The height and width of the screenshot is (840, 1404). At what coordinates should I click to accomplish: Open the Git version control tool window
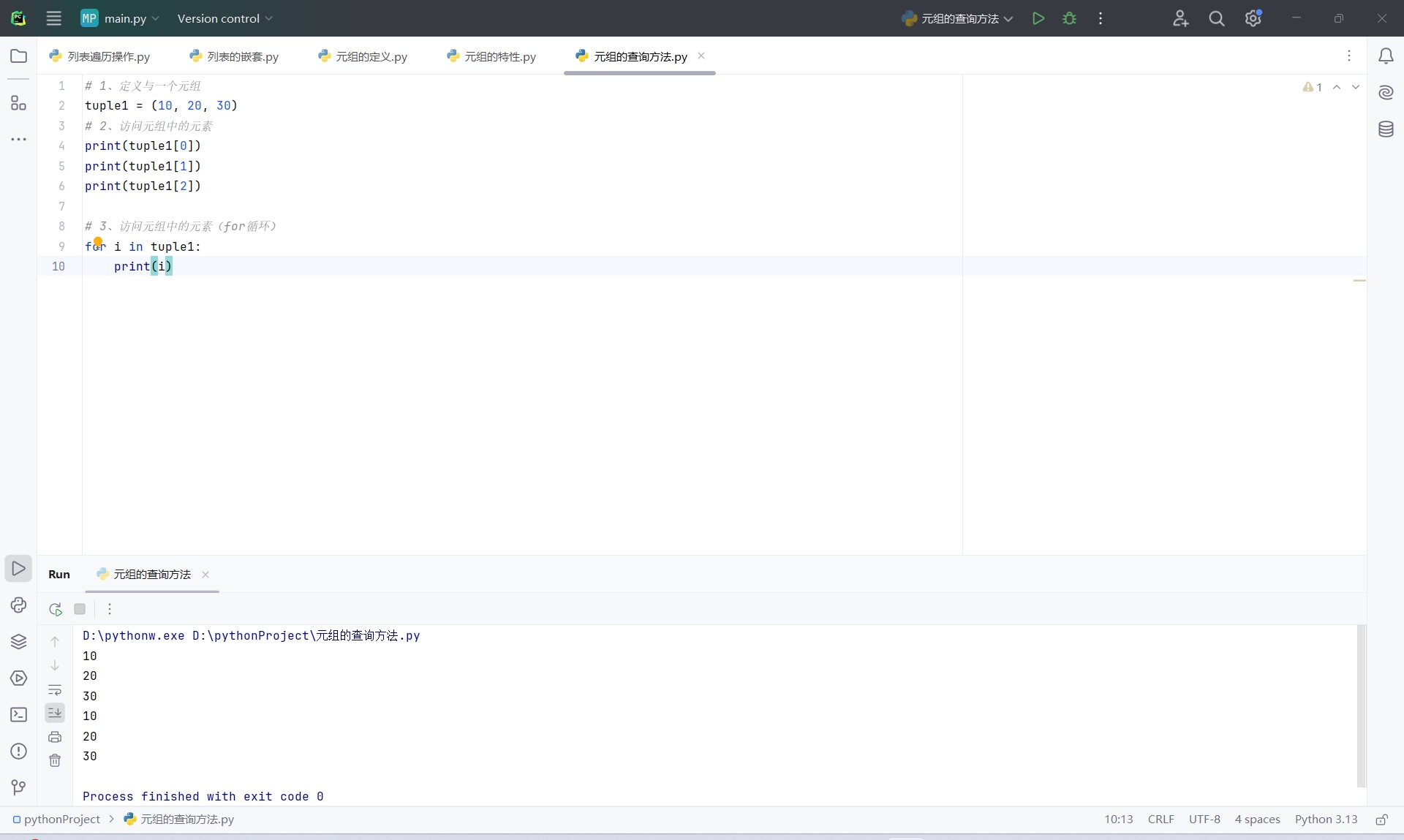click(18, 787)
